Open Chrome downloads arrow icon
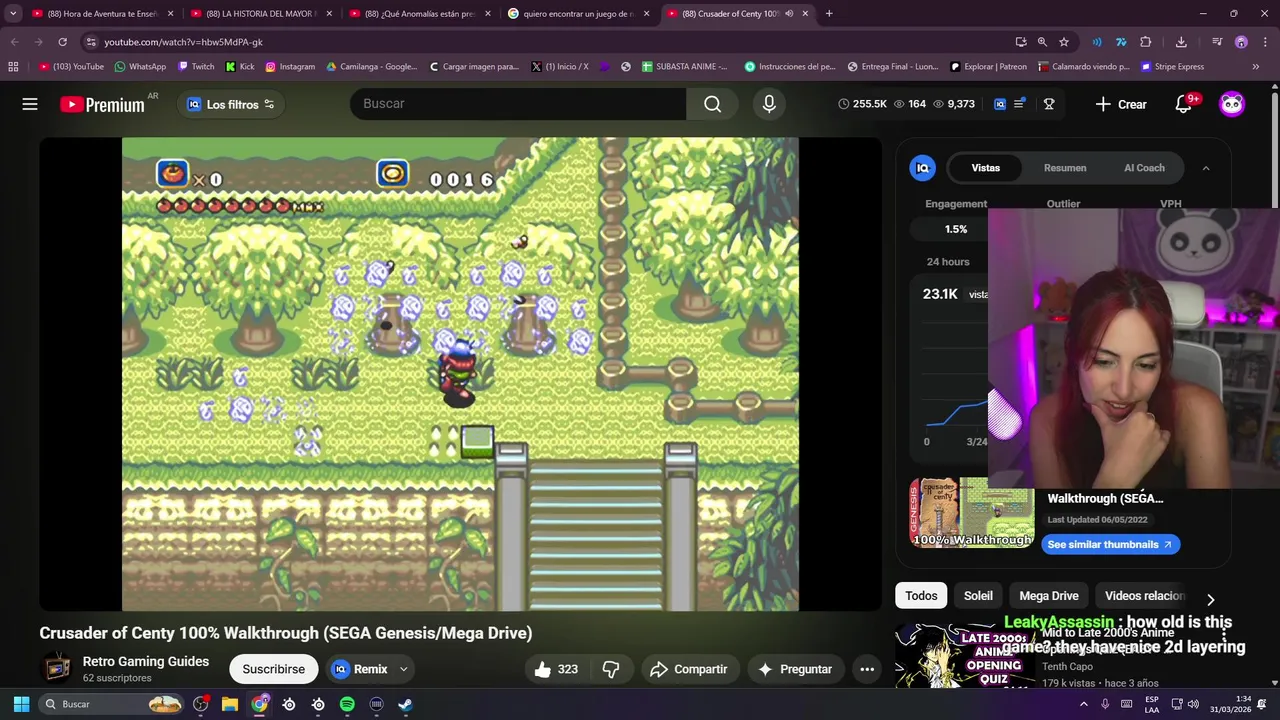The width and height of the screenshot is (1280, 720). tap(1181, 42)
